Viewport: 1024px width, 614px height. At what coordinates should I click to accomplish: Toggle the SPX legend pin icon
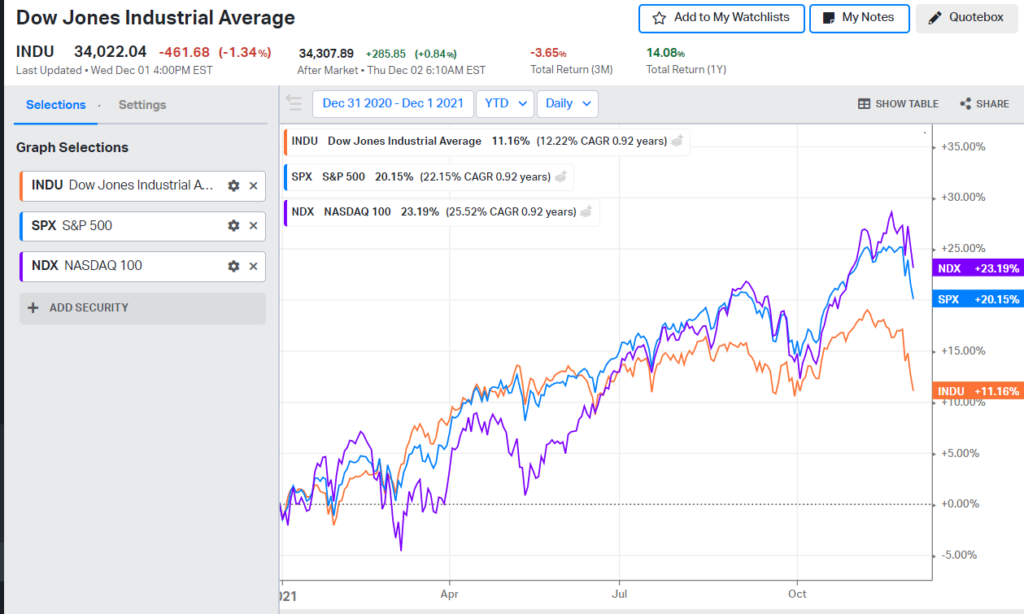tap(561, 177)
